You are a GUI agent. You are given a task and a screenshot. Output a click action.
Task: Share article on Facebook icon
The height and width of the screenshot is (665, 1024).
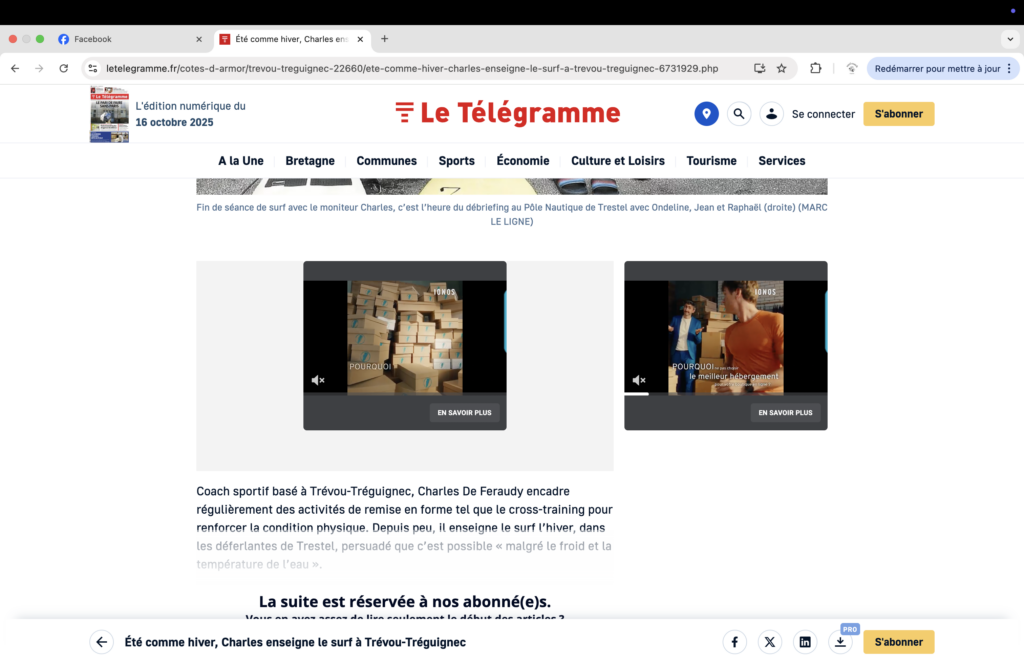point(734,642)
